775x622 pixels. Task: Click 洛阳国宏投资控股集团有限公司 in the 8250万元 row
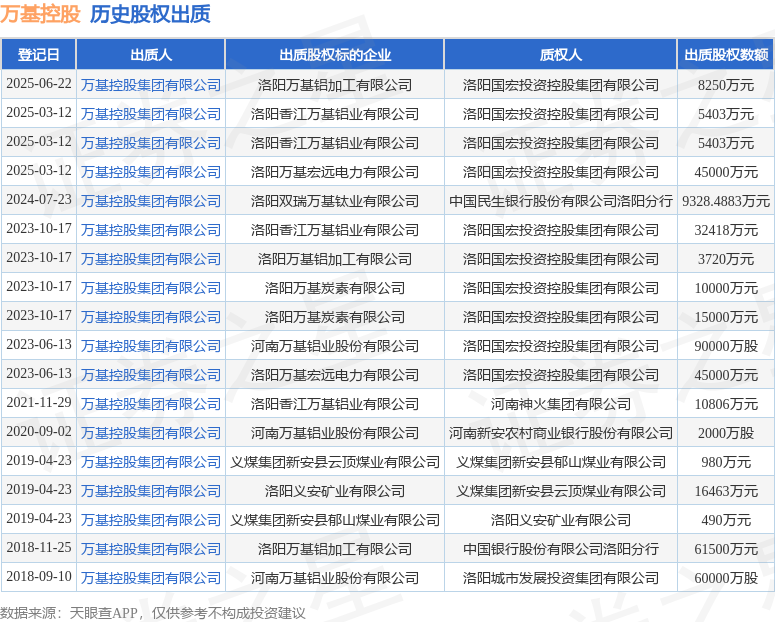click(x=560, y=85)
